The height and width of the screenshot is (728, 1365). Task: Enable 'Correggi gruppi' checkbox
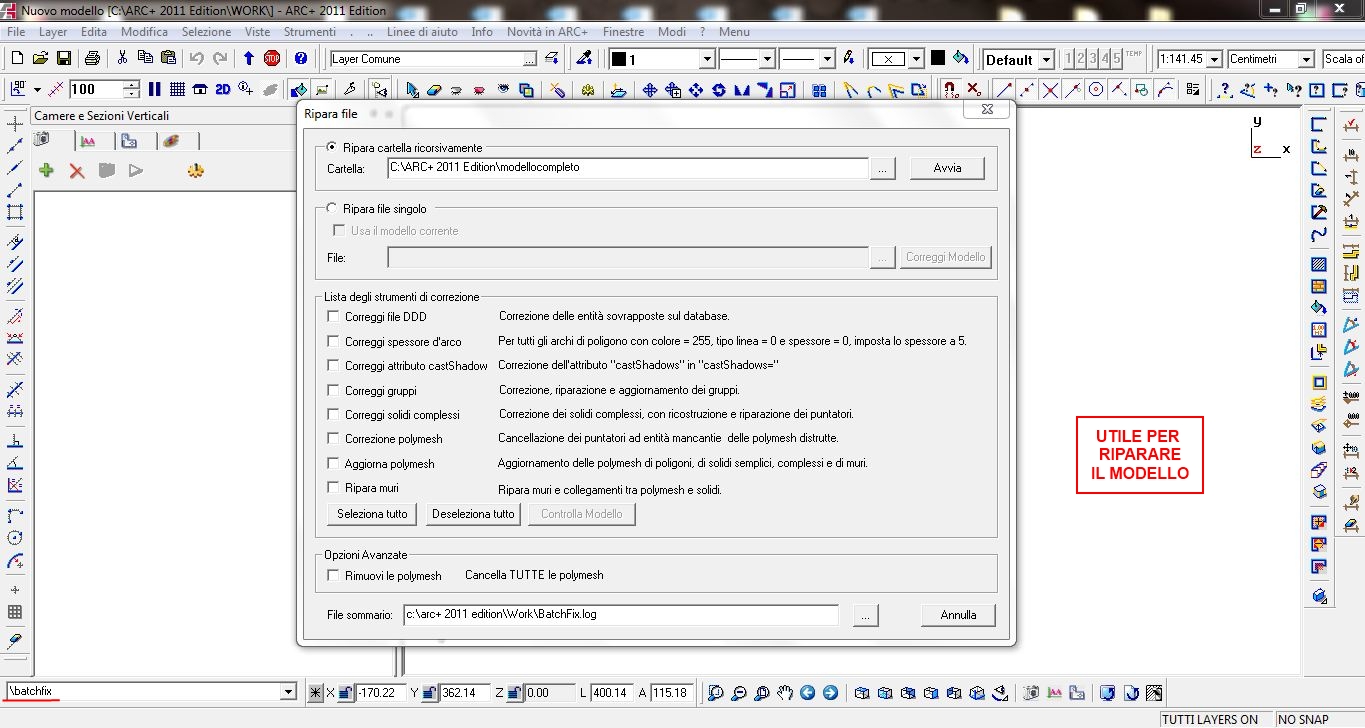tap(334, 390)
